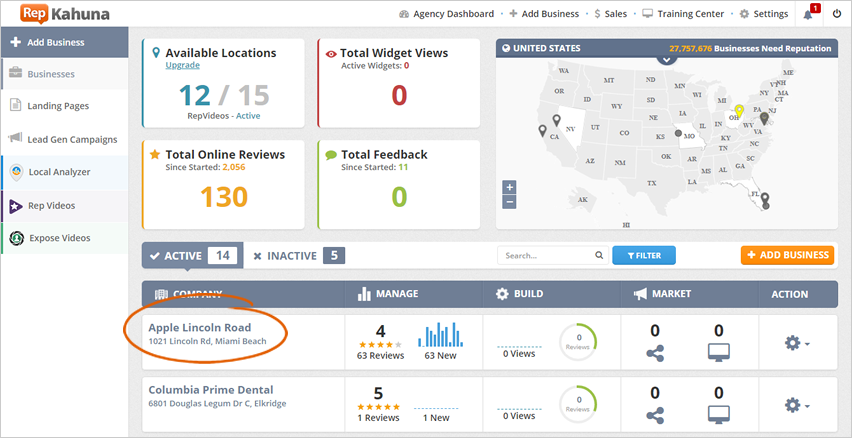852x438 pixels.
Task: Switch to the Active businesses tab
Action: click(x=191, y=255)
